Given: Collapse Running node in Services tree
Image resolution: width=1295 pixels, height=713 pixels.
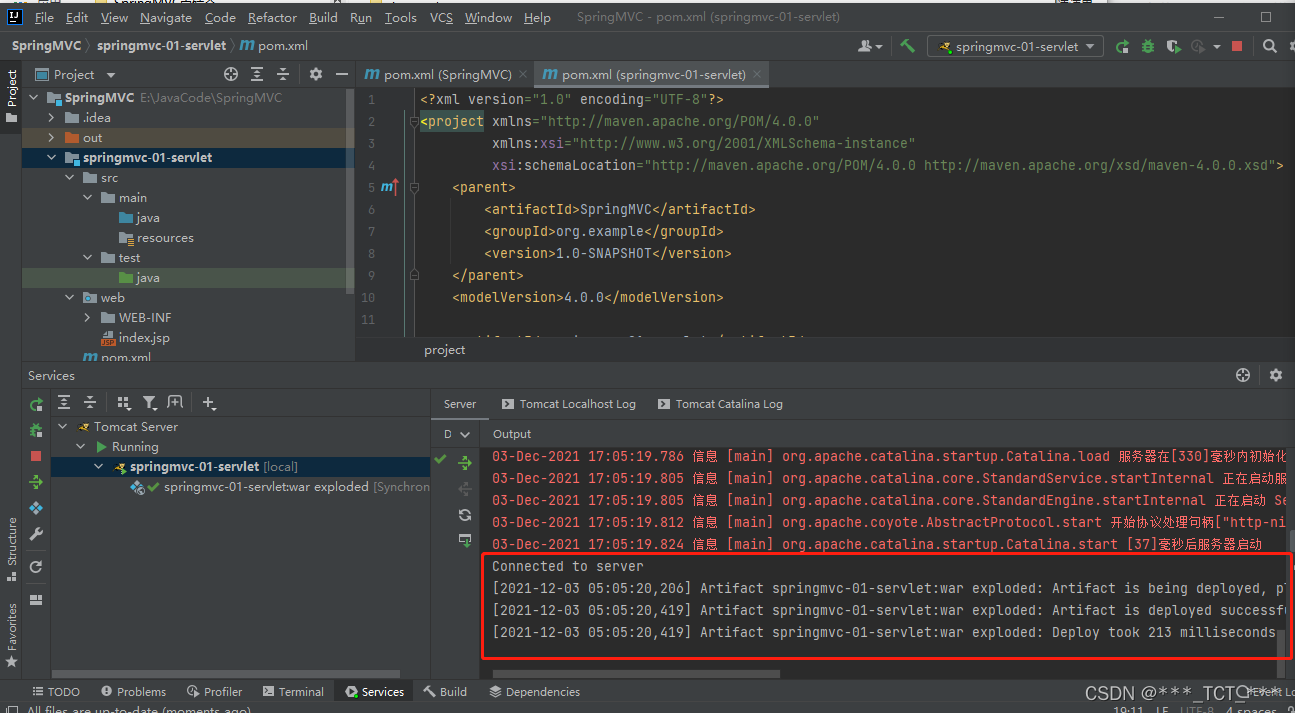Looking at the screenshot, I should (x=81, y=447).
